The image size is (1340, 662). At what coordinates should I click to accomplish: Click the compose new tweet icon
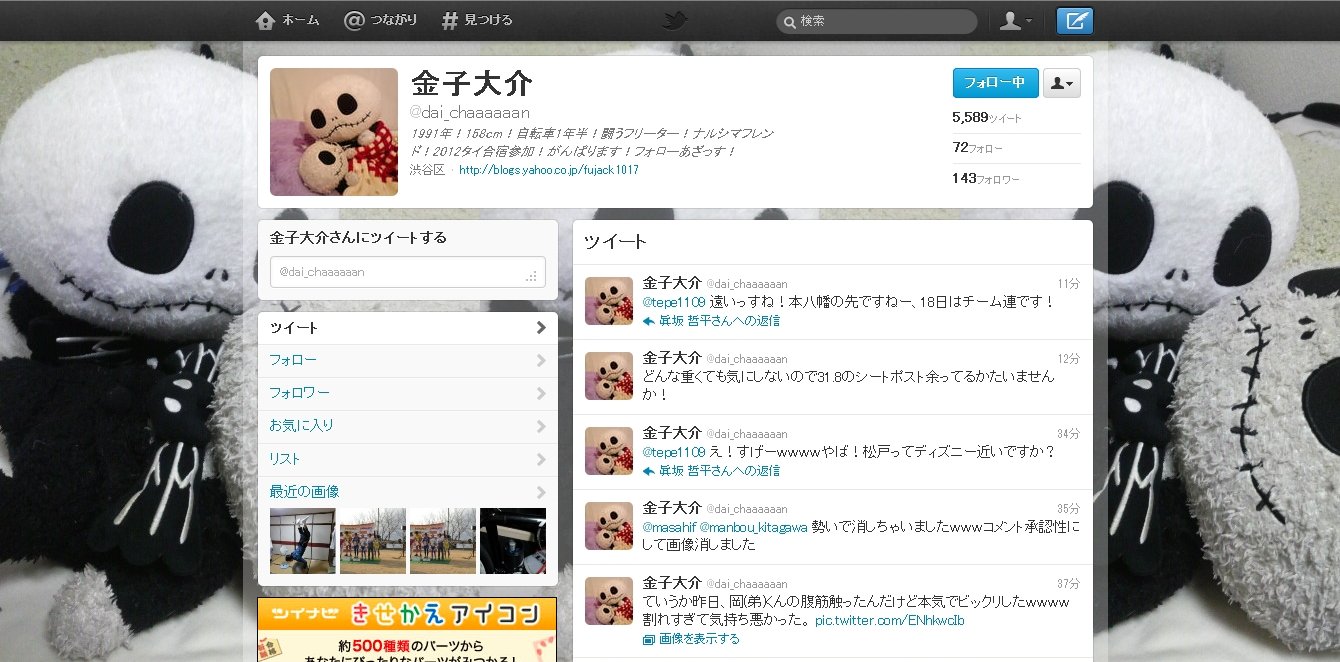[1075, 21]
